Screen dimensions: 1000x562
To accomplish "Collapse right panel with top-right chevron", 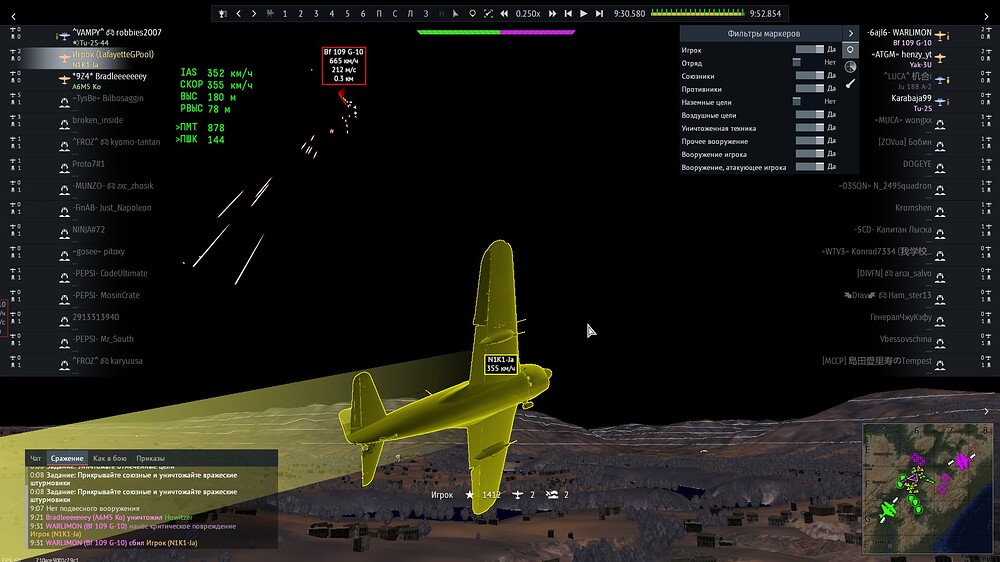I will [986, 17].
